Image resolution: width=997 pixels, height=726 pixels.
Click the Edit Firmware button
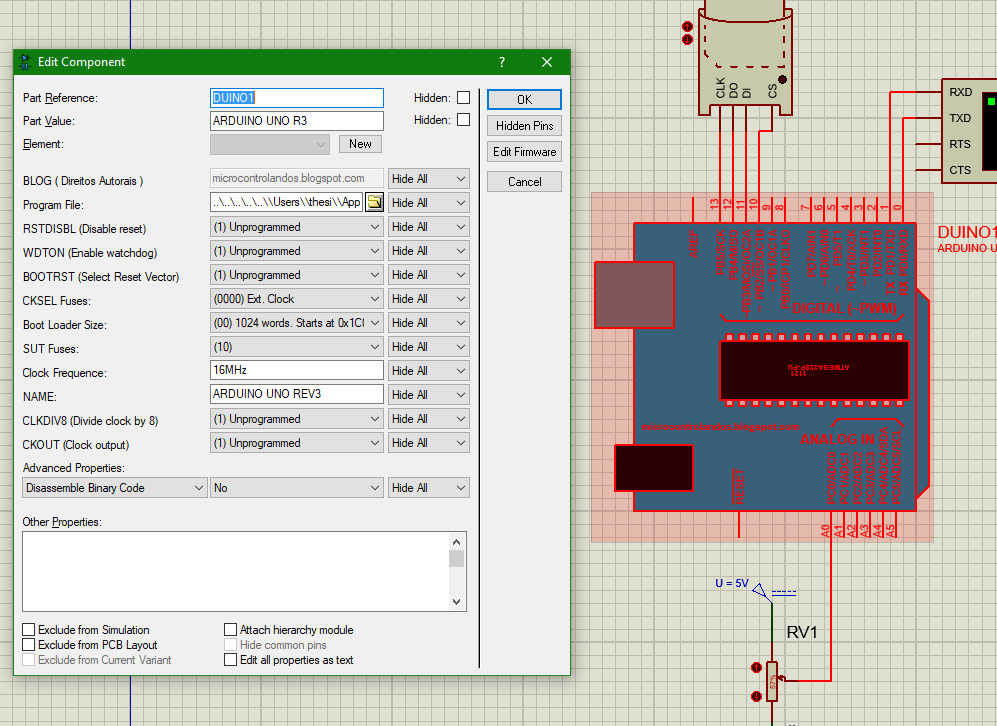click(524, 152)
